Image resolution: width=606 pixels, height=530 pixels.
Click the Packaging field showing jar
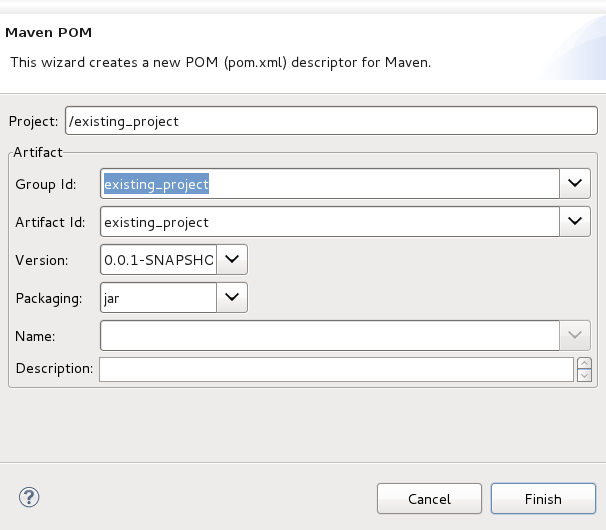pyautogui.click(x=158, y=297)
